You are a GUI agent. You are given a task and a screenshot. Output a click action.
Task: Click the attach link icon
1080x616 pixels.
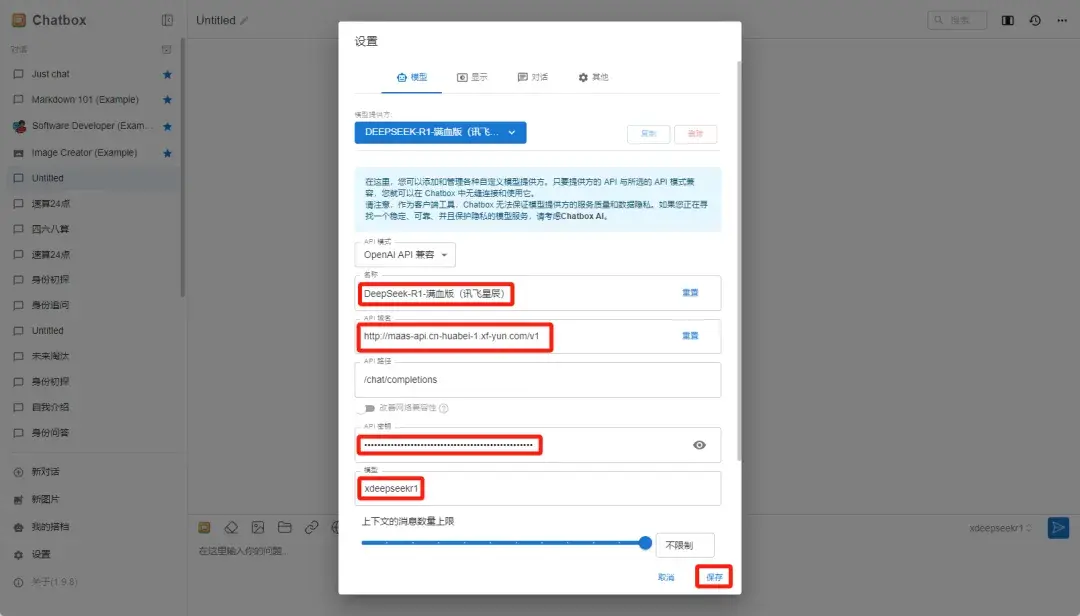(x=311, y=527)
